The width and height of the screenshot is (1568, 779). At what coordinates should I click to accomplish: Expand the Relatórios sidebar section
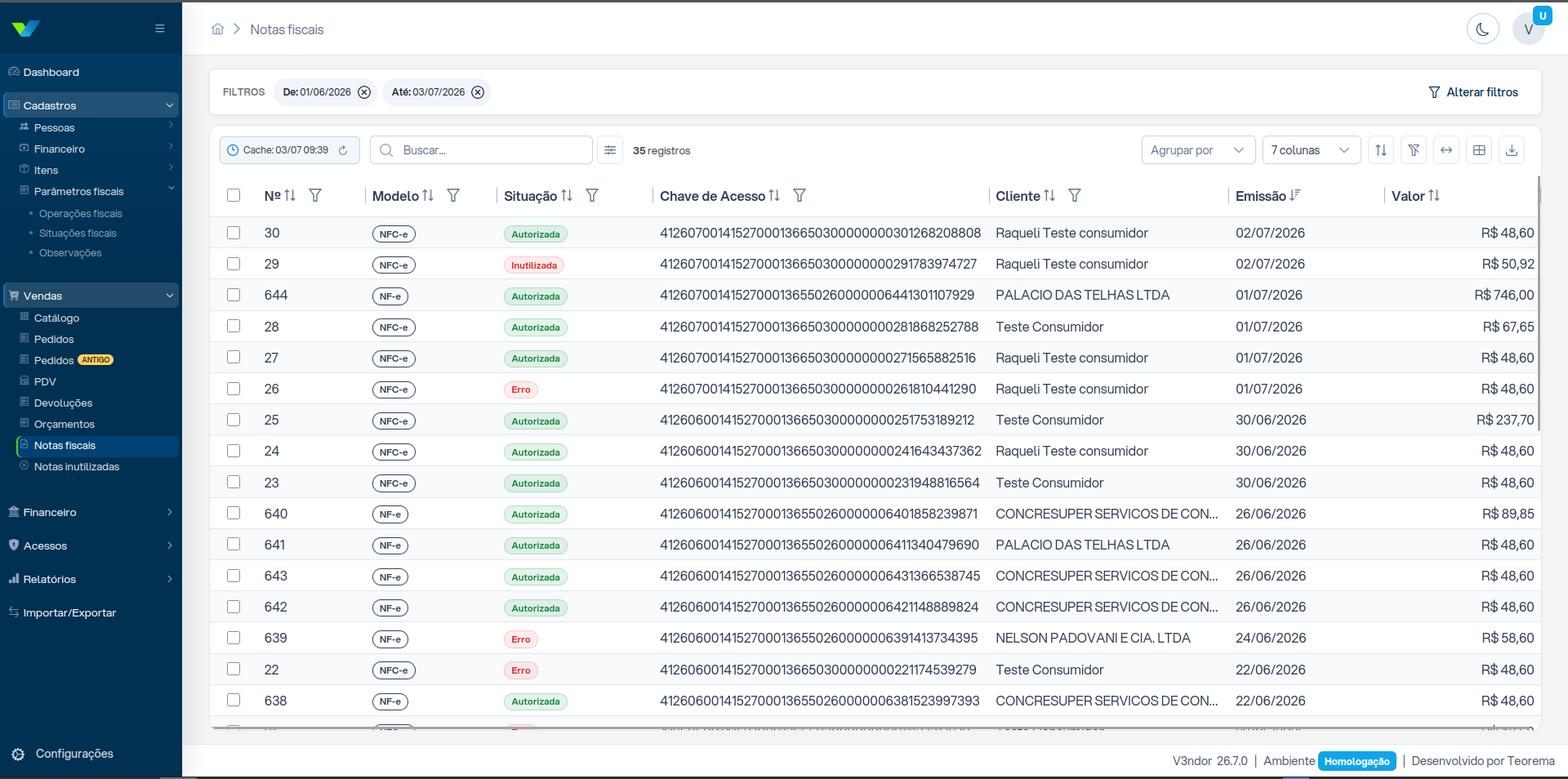91,579
